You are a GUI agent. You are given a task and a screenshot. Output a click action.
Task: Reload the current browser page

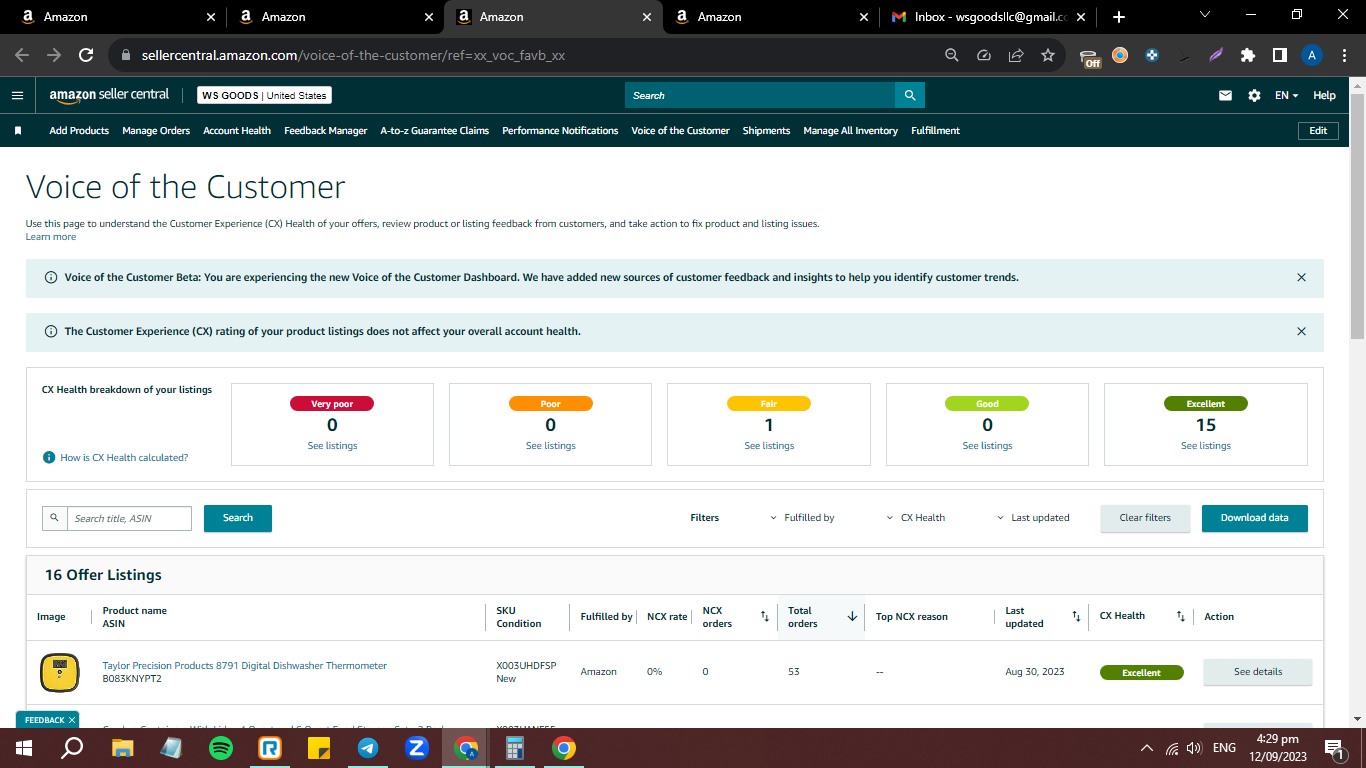point(86,55)
